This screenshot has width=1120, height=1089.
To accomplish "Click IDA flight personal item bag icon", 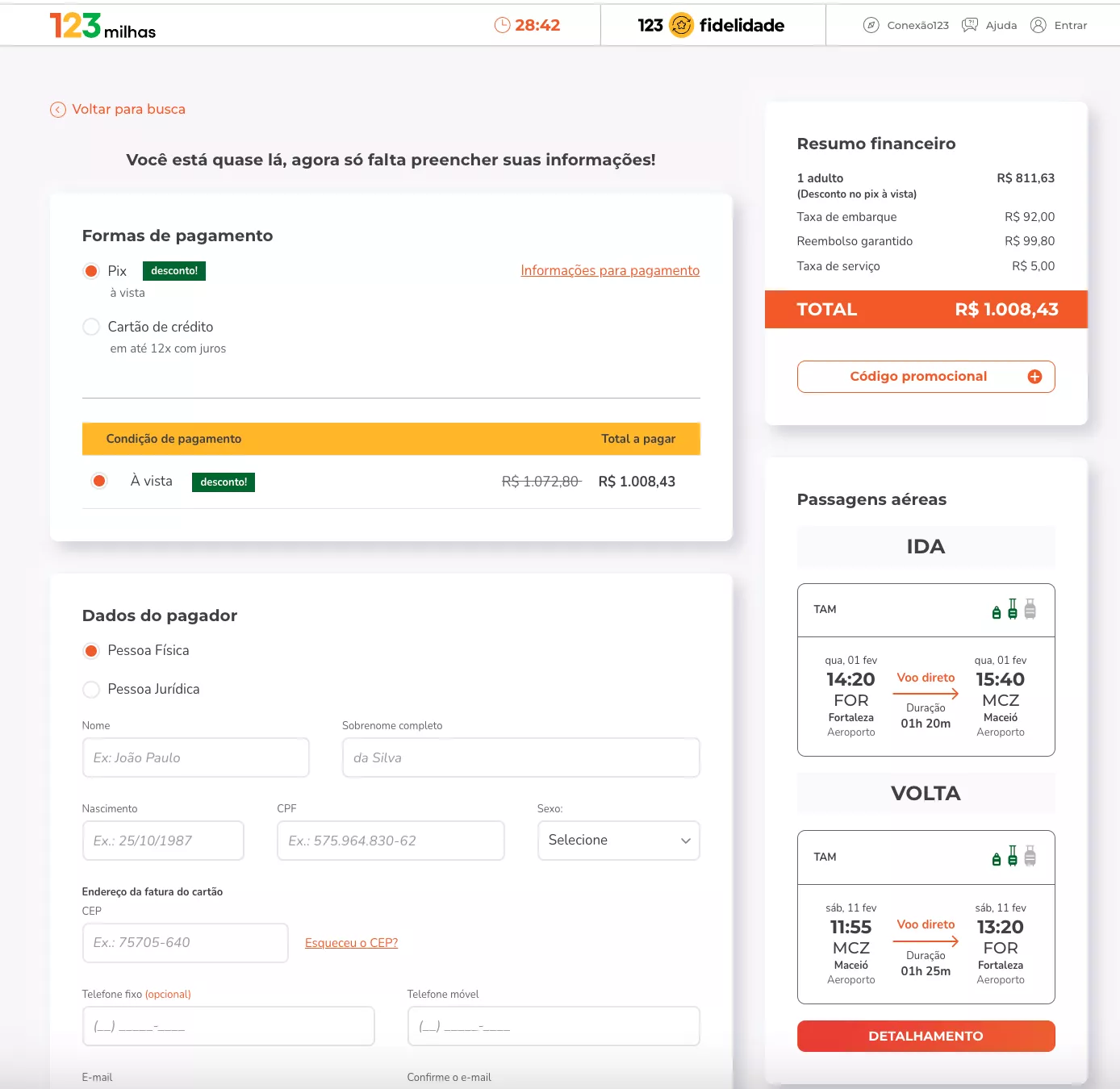I will pos(997,612).
